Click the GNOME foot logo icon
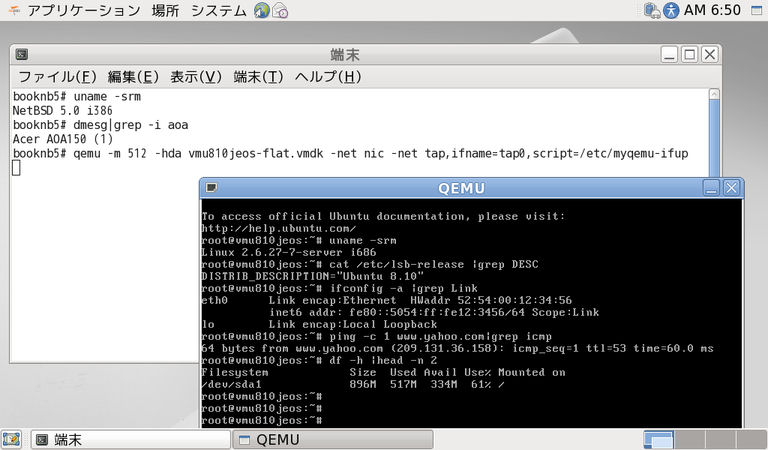This screenshot has height=450, width=768. coord(14,10)
